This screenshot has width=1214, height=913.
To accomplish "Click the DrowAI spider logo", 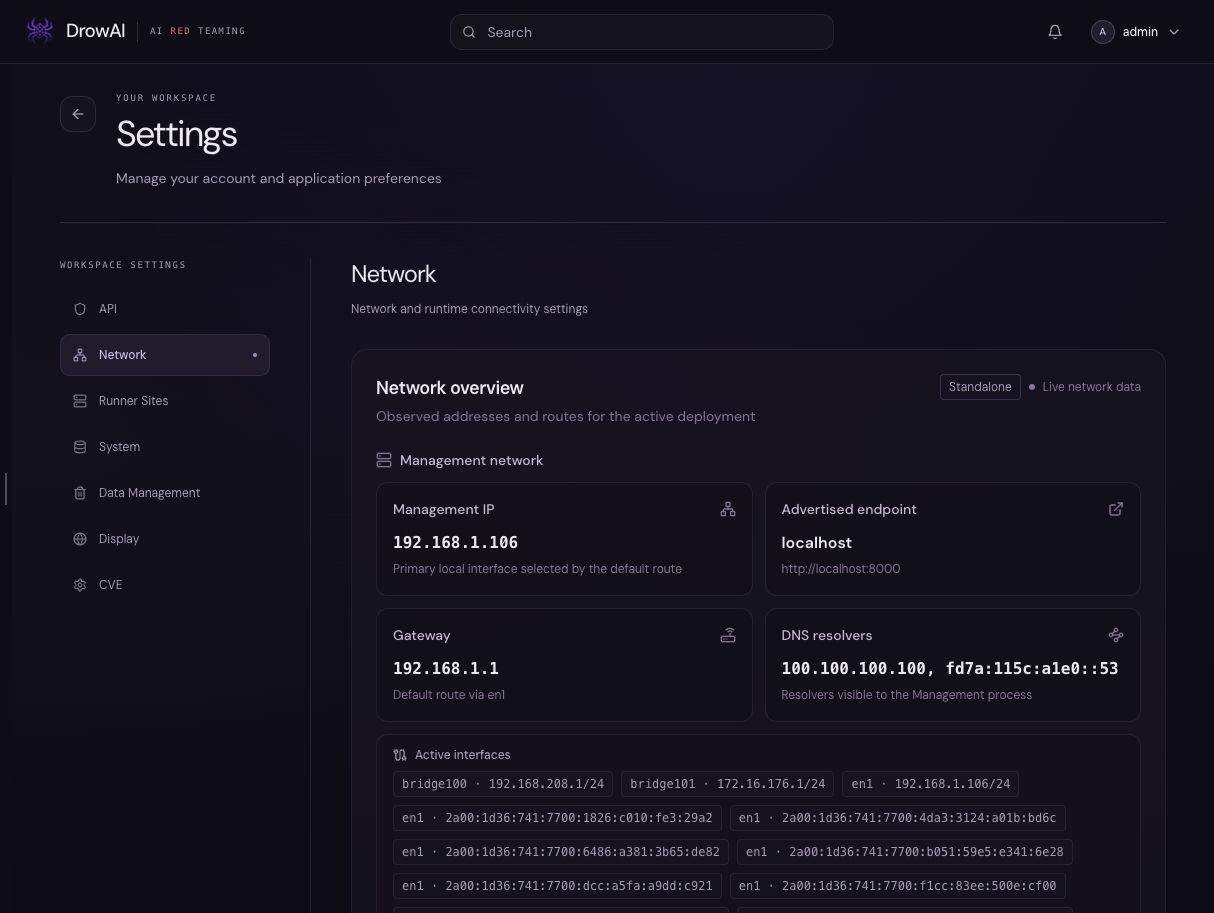I will coord(40,31).
